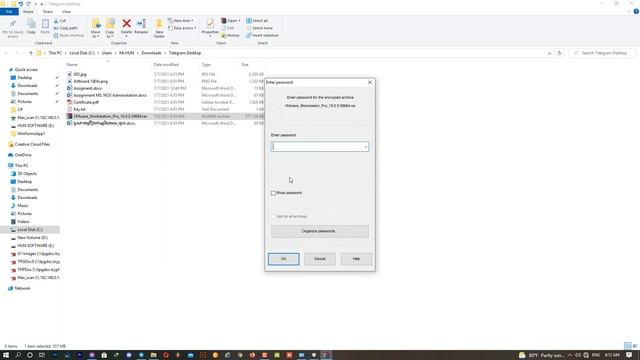This screenshot has width=640, height=360.
Task: Click Downloads in the address breadcrumb
Action: (151, 53)
